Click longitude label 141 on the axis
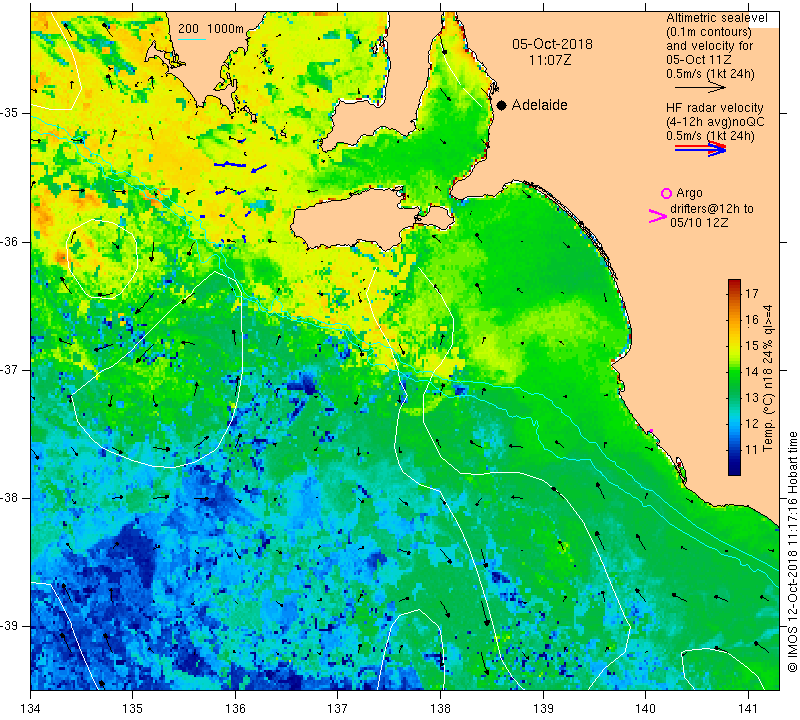The image size is (800, 720). 748,709
